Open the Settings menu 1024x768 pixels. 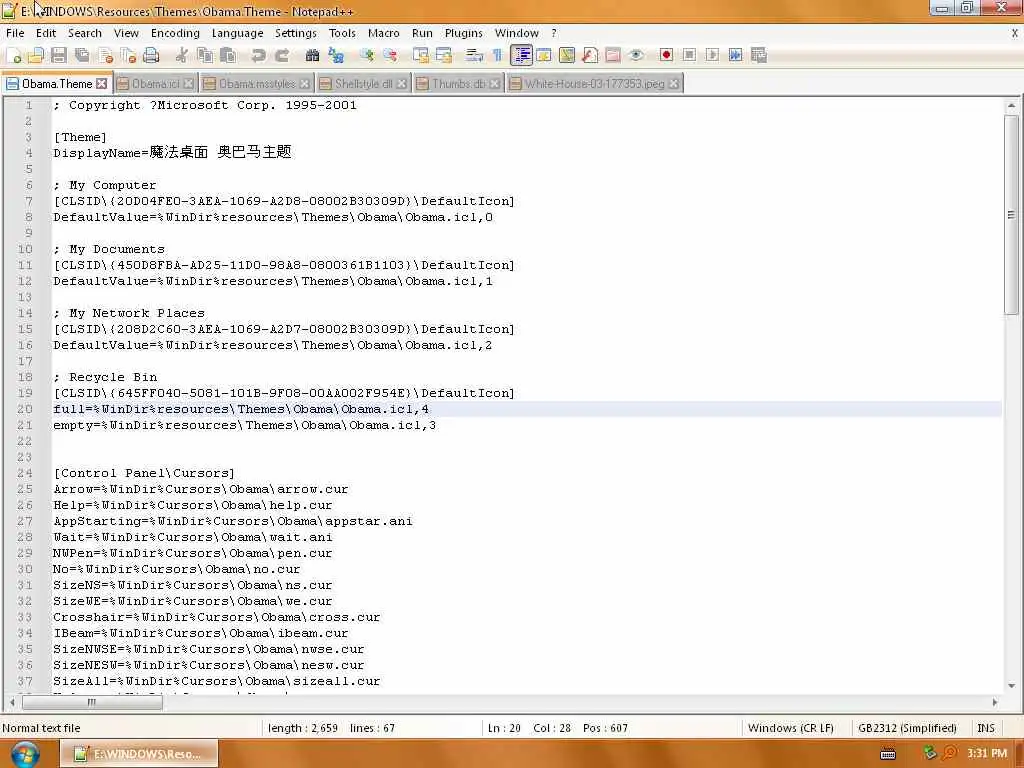[295, 33]
